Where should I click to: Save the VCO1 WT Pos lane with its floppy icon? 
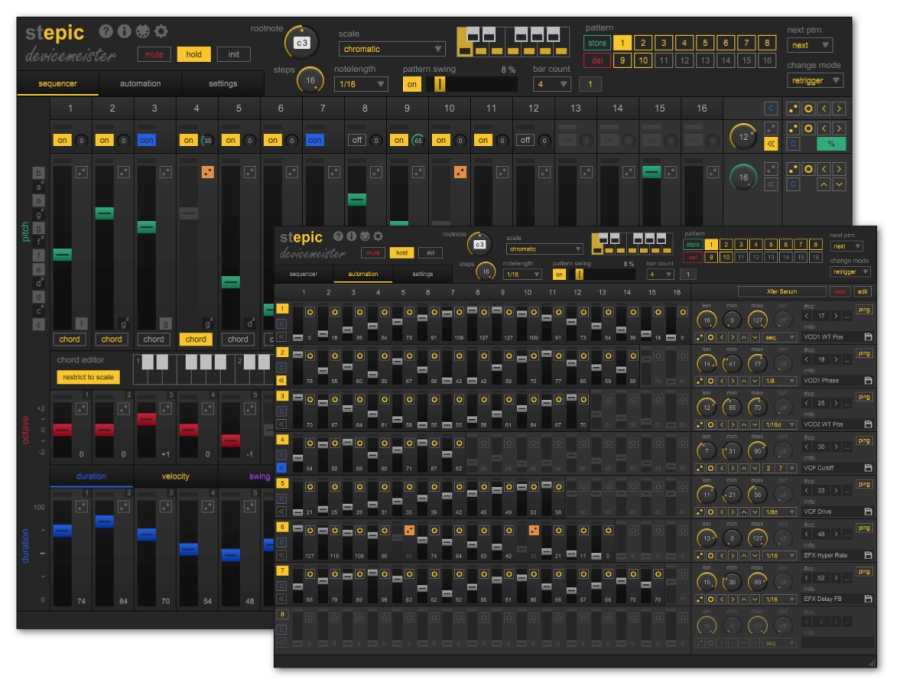coord(868,337)
